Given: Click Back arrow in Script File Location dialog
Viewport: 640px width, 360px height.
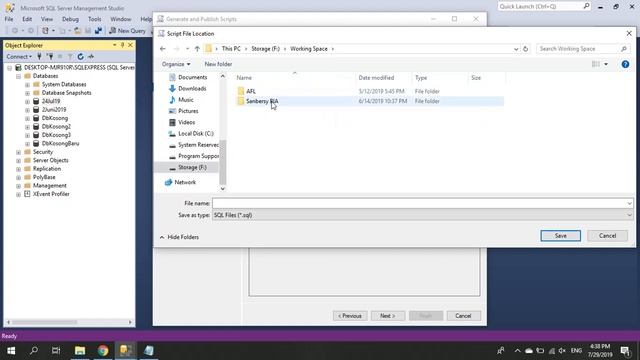Looking at the screenshot, I should coord(163,49).
